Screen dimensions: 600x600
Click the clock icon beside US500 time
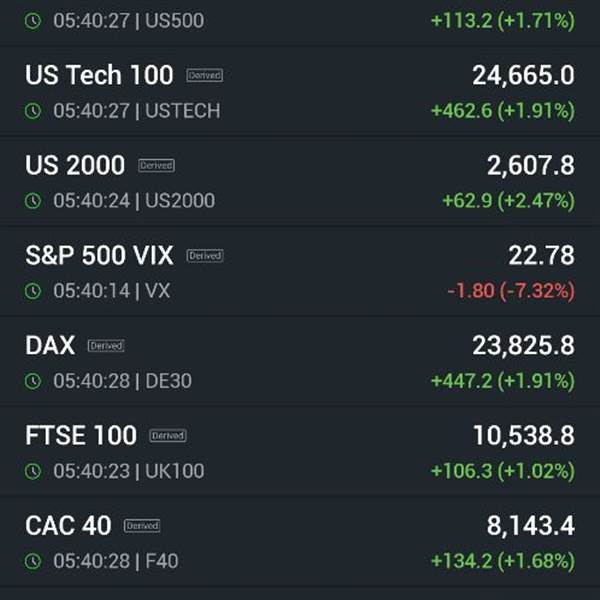(33, 21)
